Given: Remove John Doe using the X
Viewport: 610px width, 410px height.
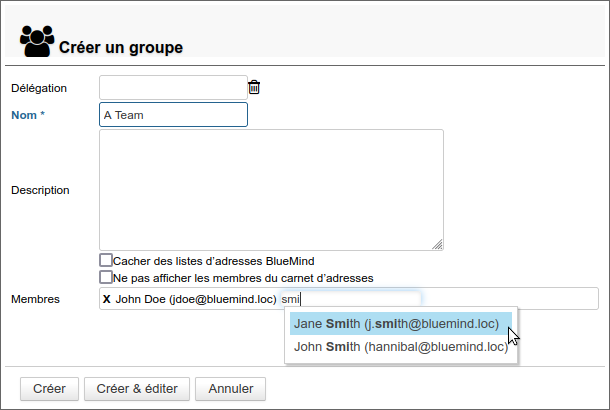Looking at the screenshot, I should click(107, 299).
